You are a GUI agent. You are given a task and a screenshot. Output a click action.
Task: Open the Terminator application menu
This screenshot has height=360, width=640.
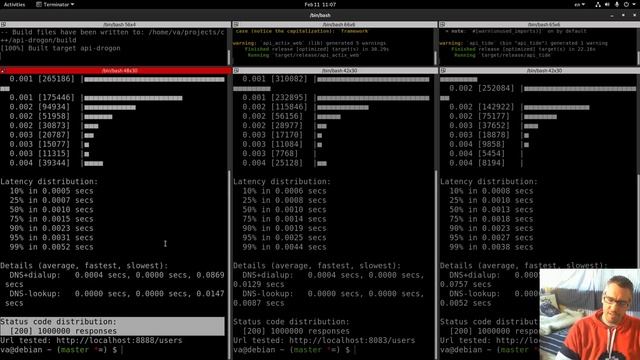[55, 4]
